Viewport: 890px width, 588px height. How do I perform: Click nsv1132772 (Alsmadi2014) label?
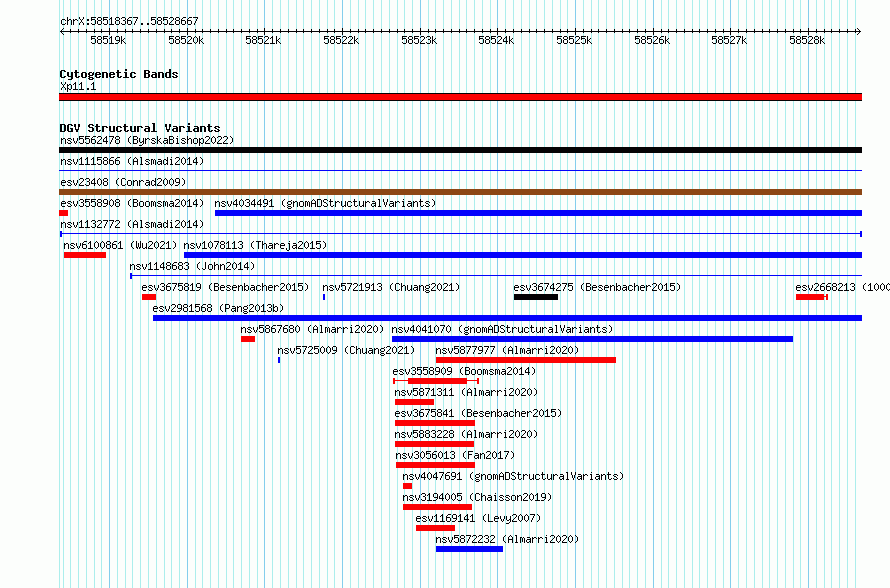click(x=132, y=224)
